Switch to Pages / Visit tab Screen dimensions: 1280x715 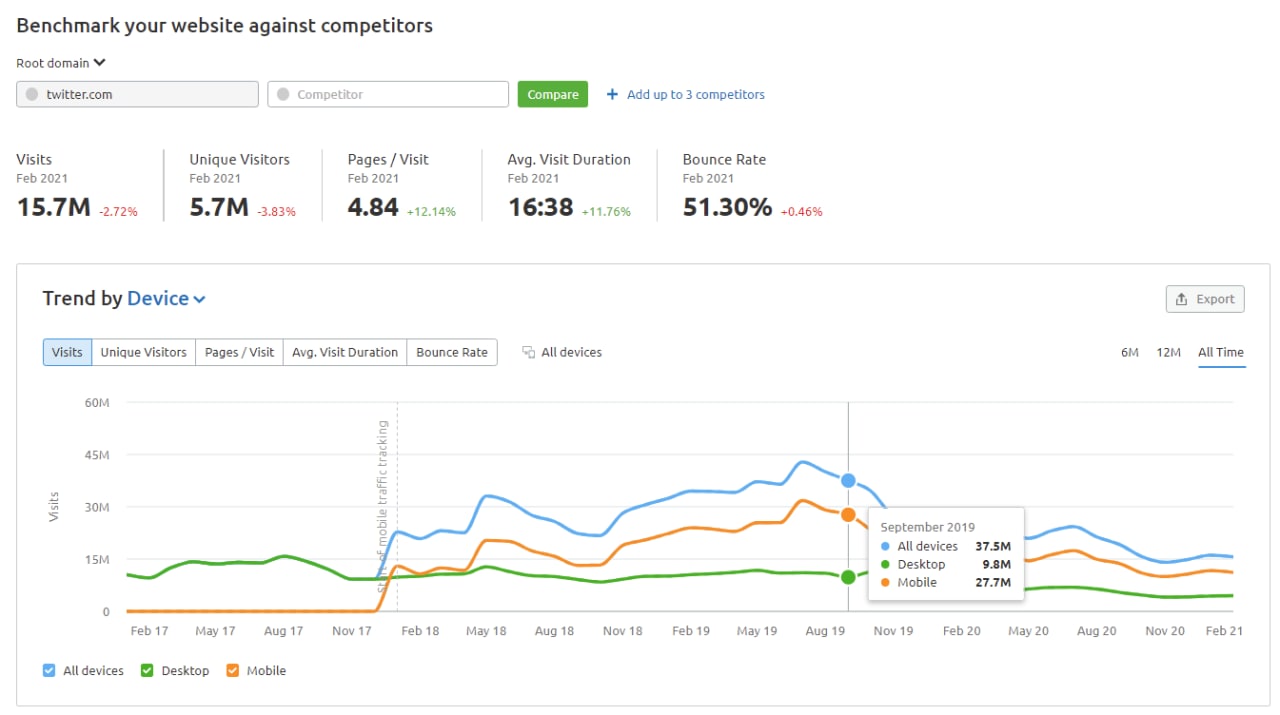coord(239,352)
